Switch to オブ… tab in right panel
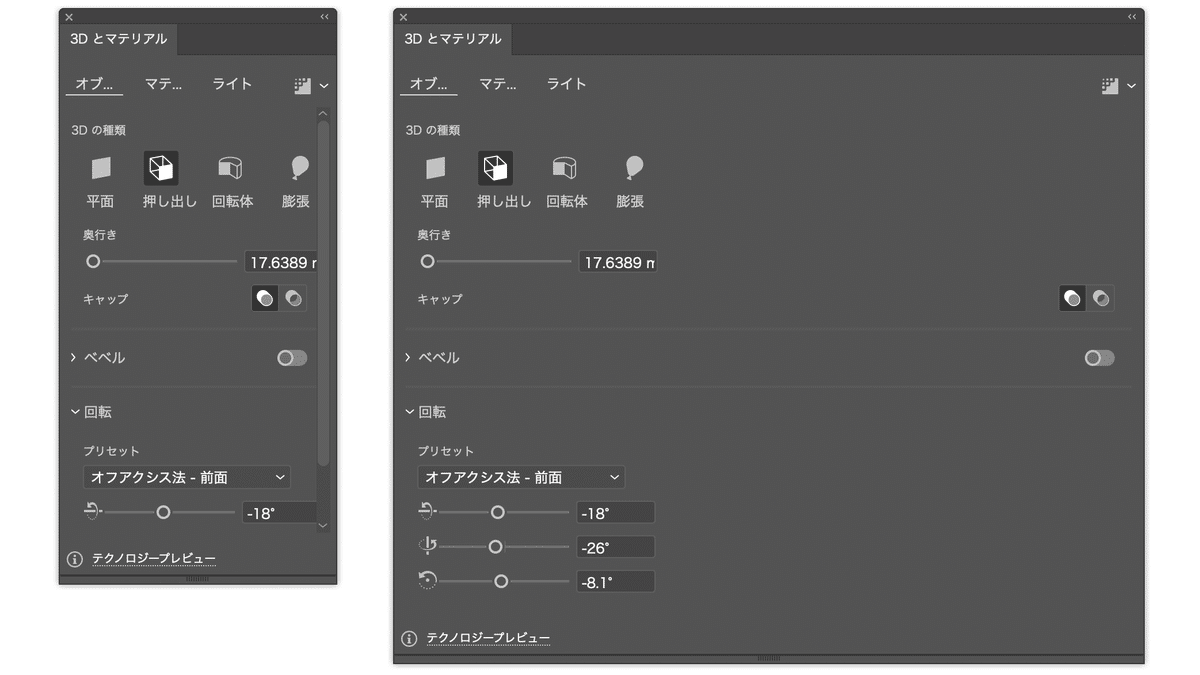1200x675 pixels. (429, 84)
